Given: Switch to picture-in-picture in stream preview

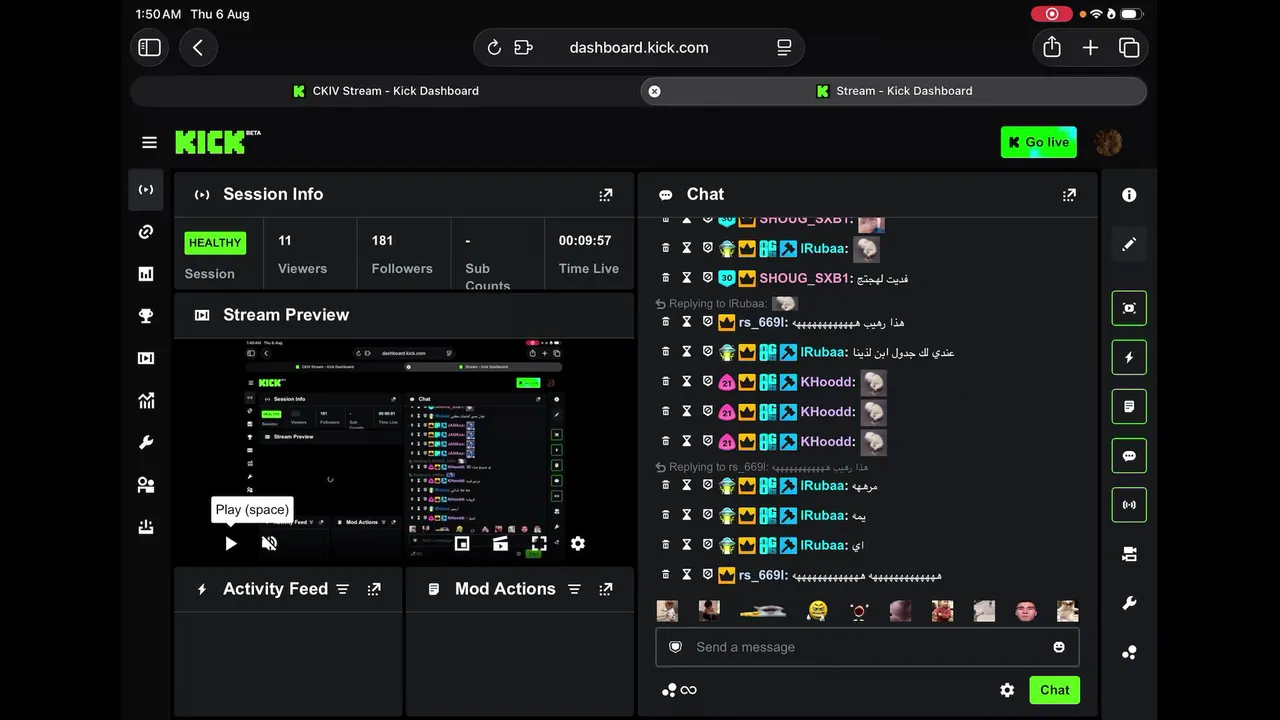Looking at the screenshot, I should [462, 543].
